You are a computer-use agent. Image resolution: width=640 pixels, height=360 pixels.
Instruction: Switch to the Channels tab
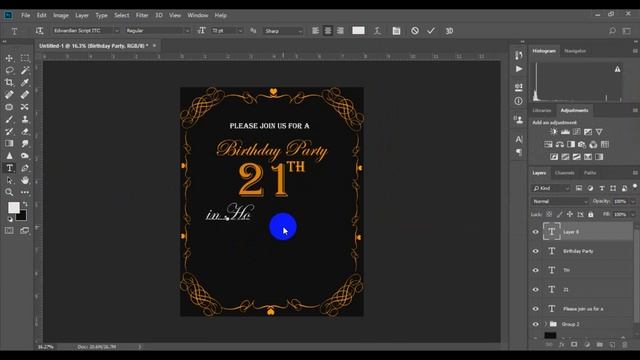564,173
